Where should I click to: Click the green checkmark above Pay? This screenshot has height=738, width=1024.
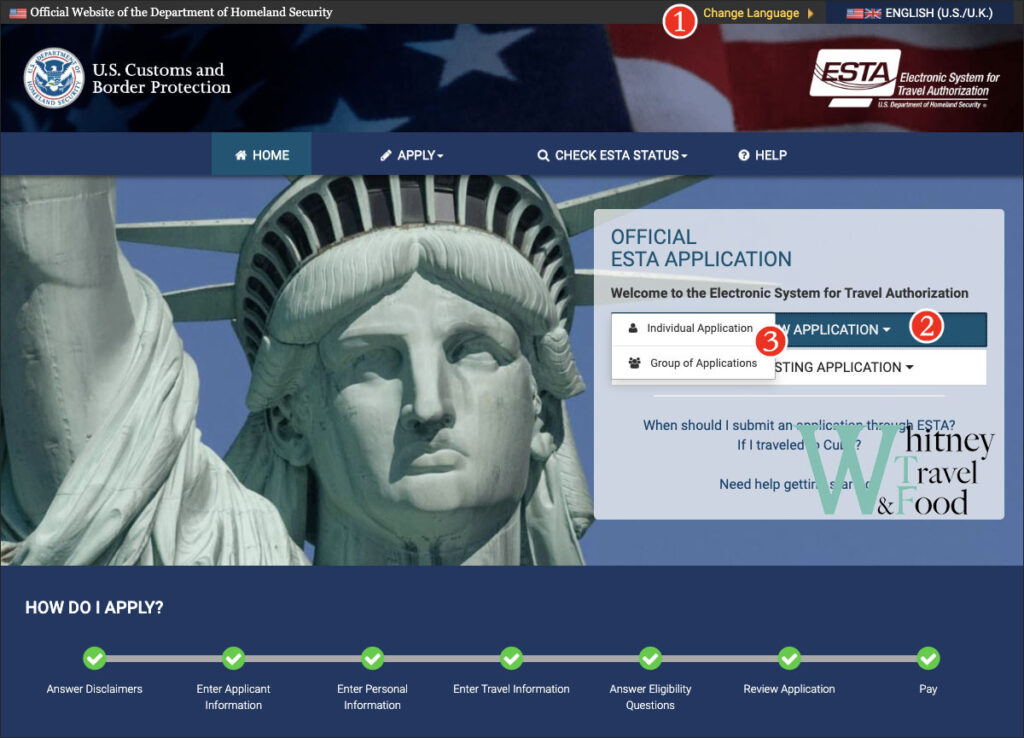(x=928, y=658)
